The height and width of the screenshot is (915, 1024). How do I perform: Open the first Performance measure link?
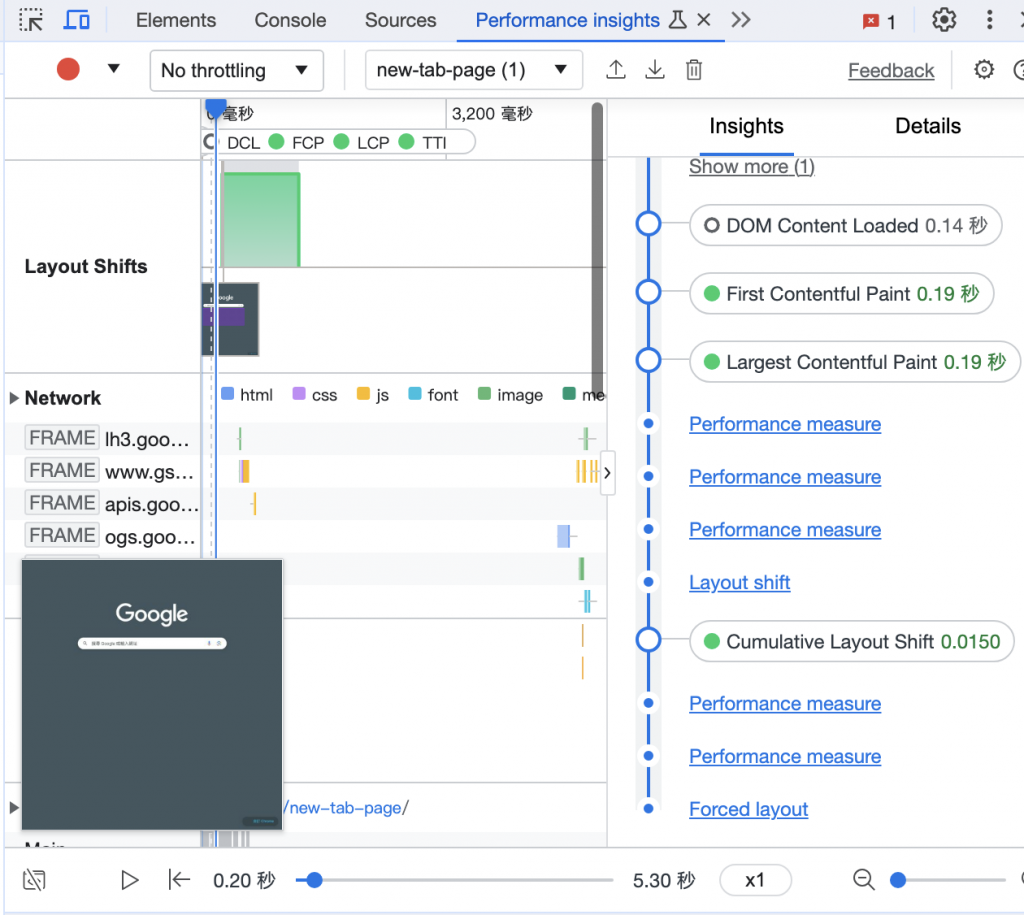click(x=785, y=425)
